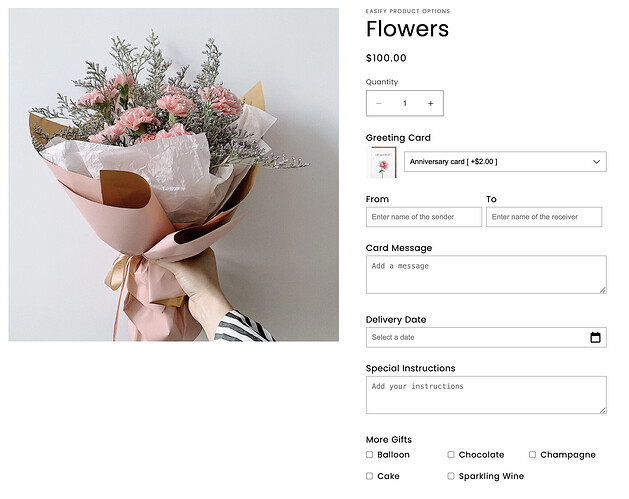629x499 pixels.
Task: Open the Delivery Date calendar icon
Action: pos(595,338)
